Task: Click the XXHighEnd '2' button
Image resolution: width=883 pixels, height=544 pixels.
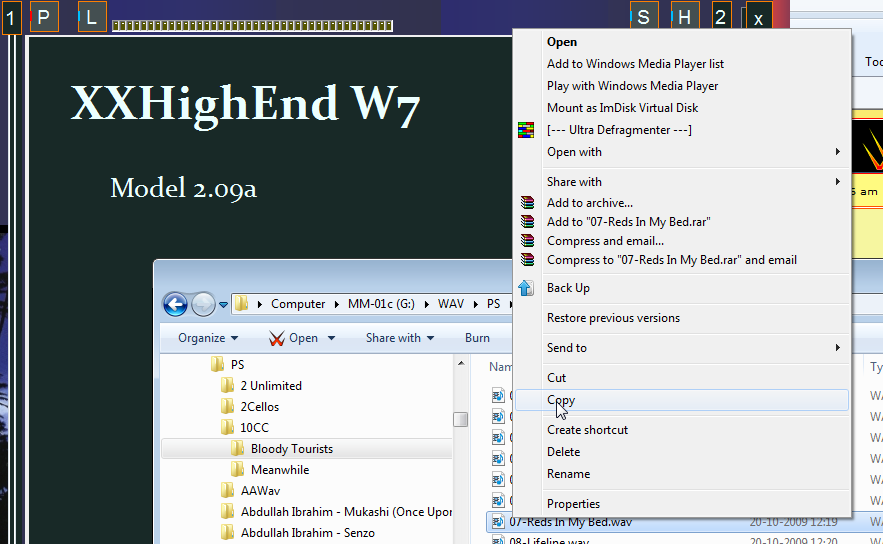Action: (x=720, y=16)
